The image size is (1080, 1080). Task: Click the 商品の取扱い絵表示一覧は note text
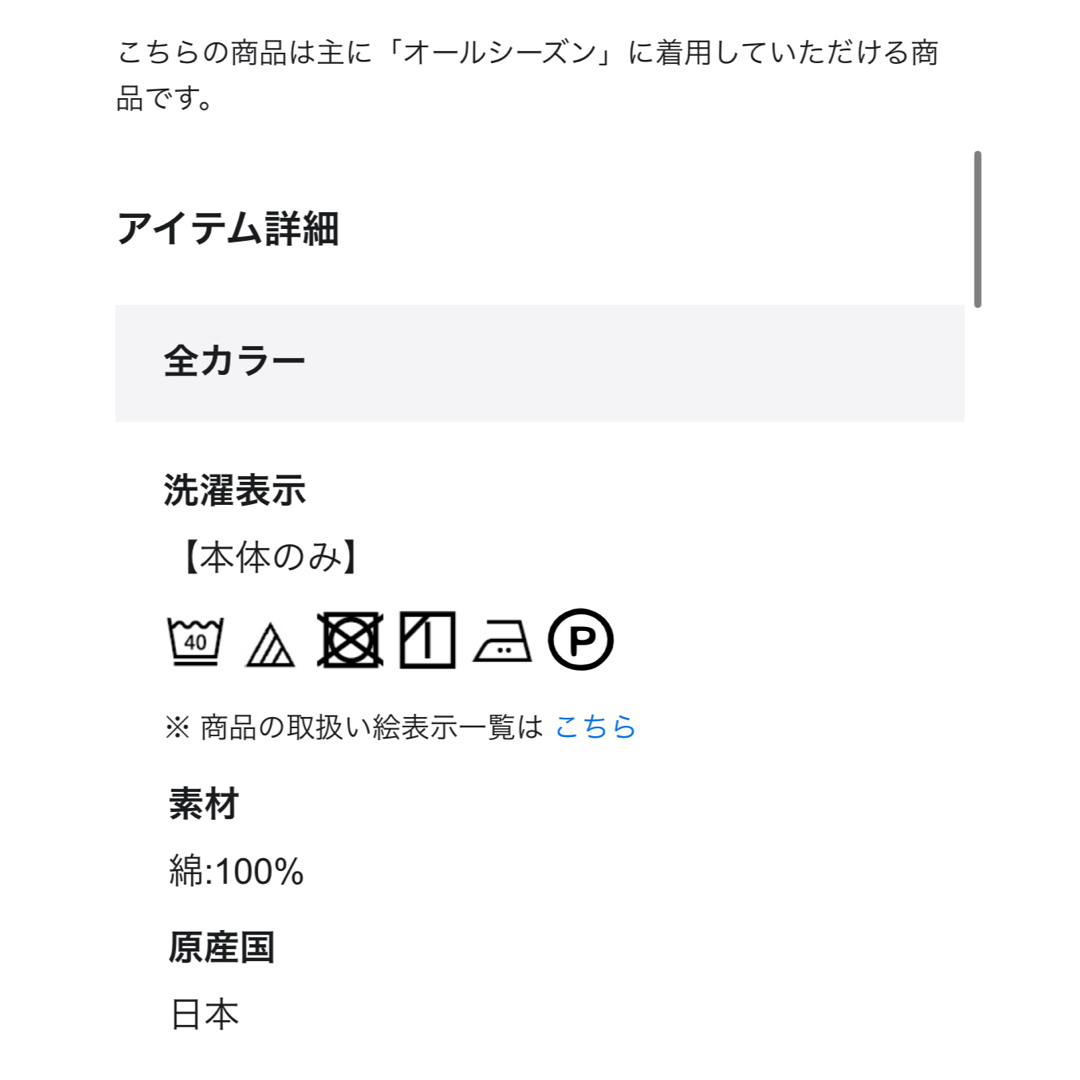click(x=372, y=727)
